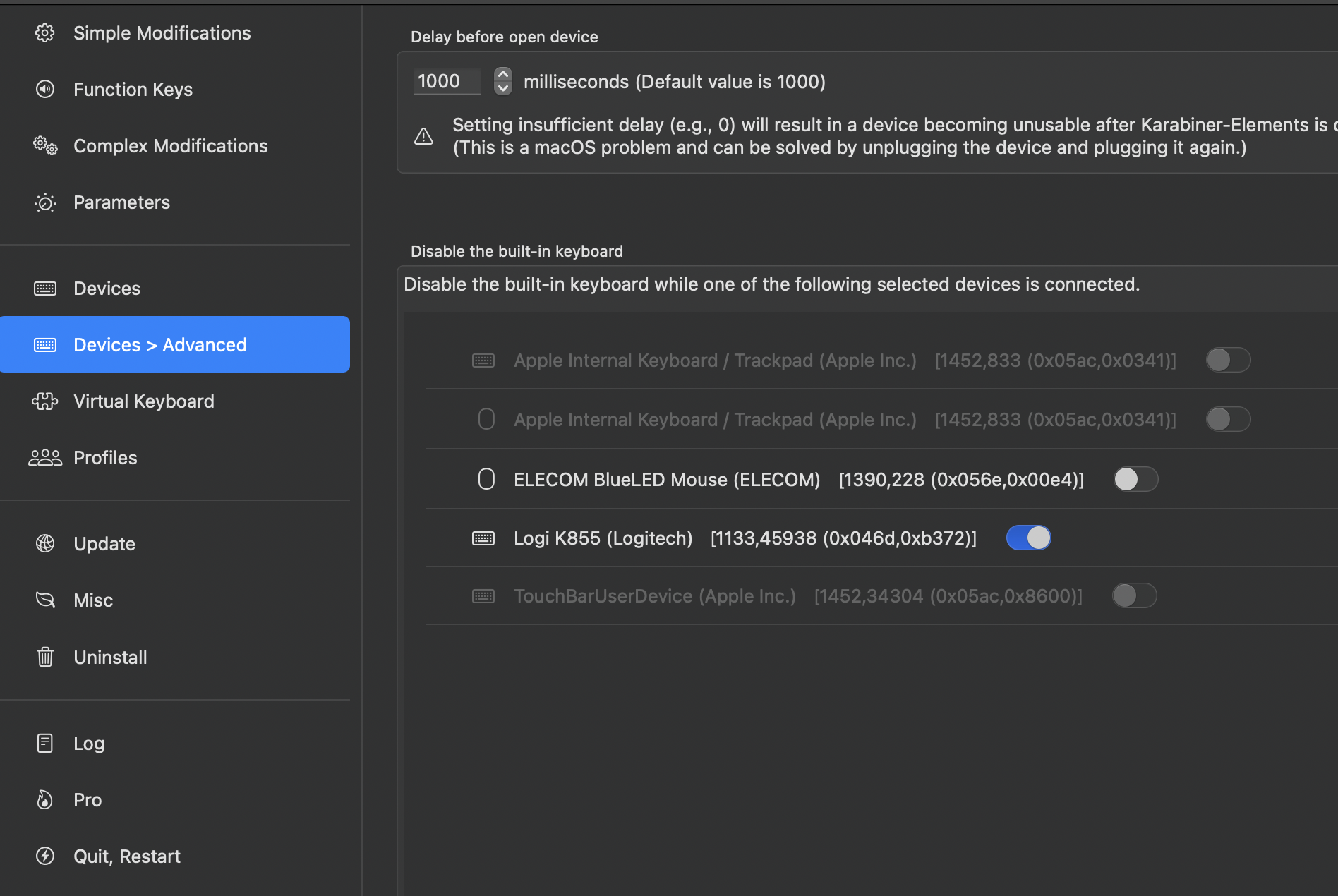1338x896 pixels.
Task: Click the Profiles people icon
Action: pyautogui.click(x=45, y=458)
